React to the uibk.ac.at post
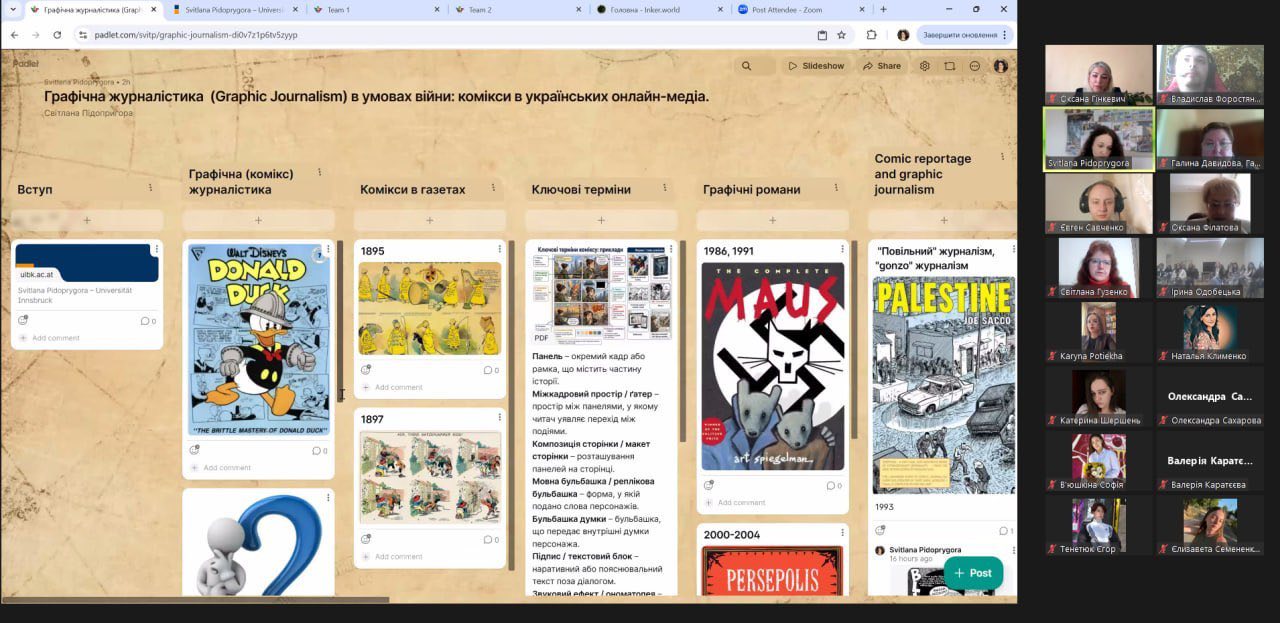This screenshot has height=623, width=1280. [23, 320]
